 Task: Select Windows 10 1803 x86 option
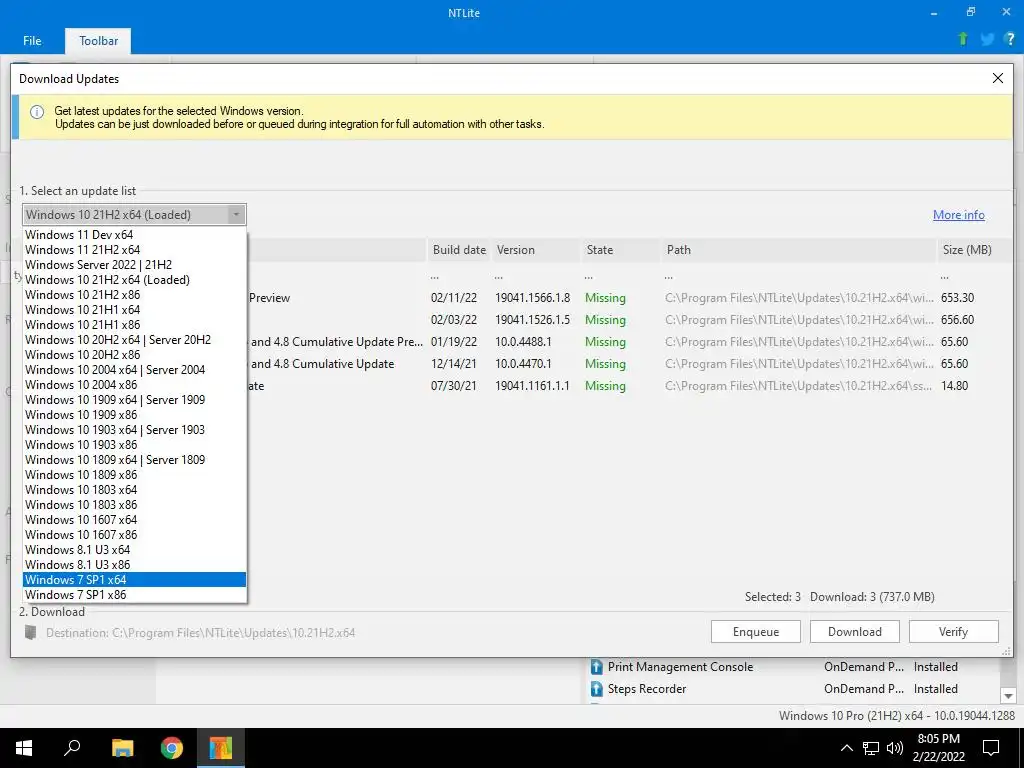(135, 505)
